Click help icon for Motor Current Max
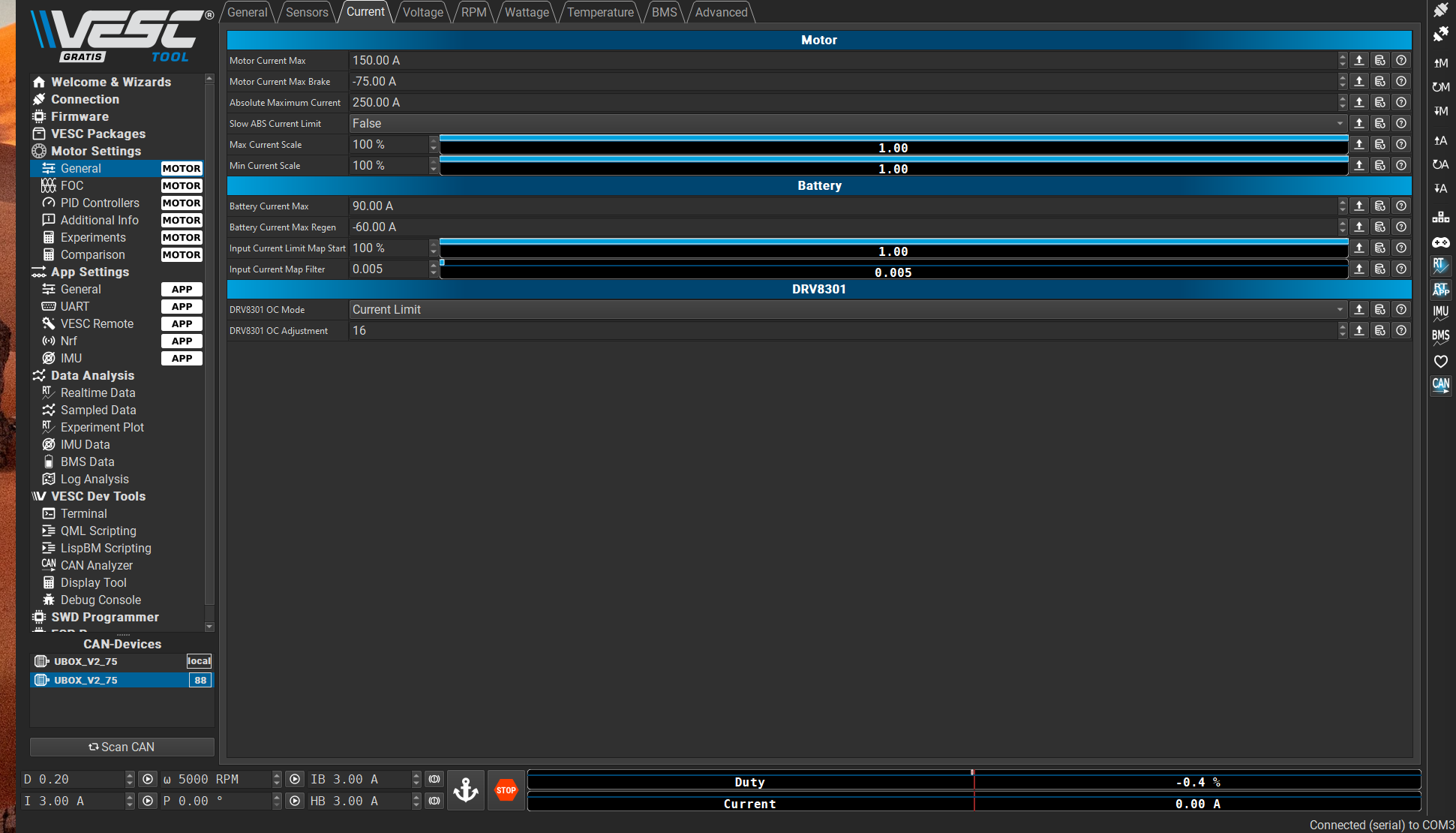This screenshot has width=1456, height=833. coord(1401,61)
